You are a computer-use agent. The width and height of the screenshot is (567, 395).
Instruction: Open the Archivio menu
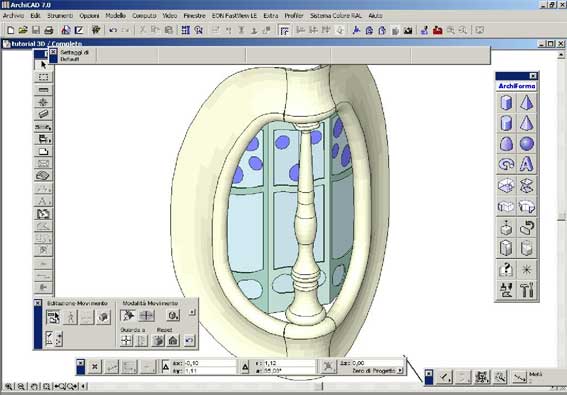(x=13, y=16)
